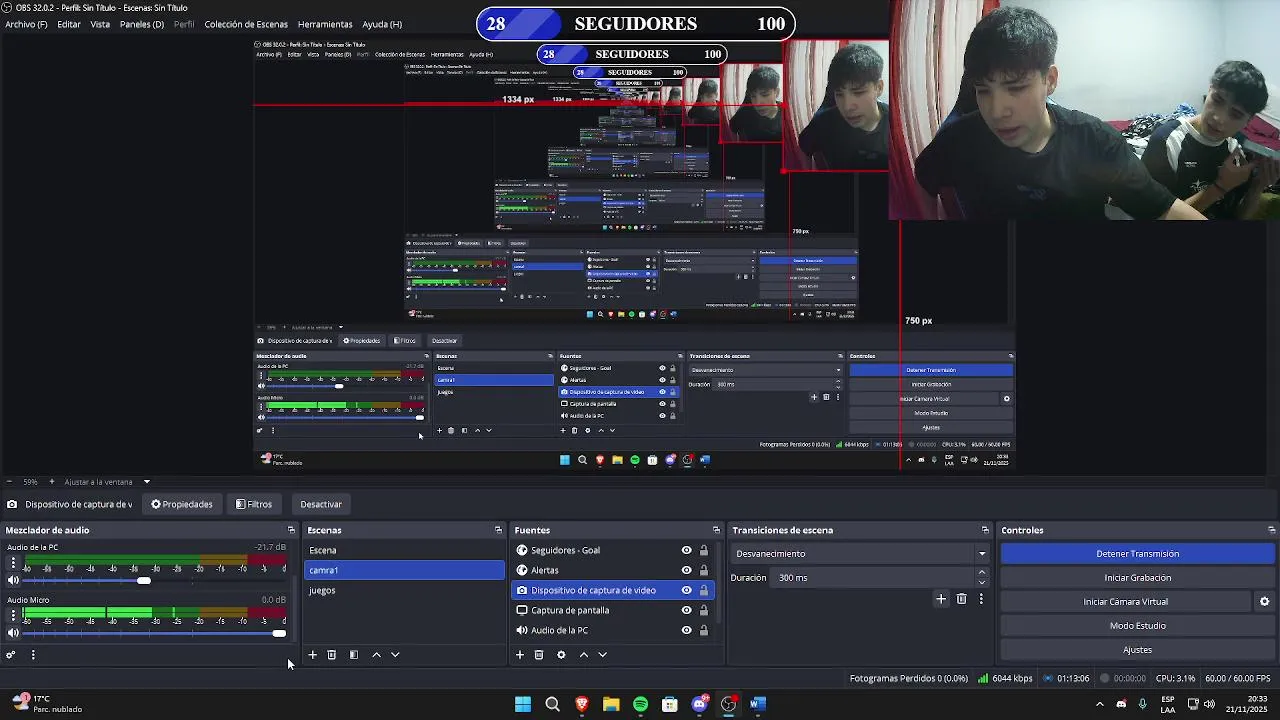Open the Paneles menu
This screenshot has width=1280, height=720.
pos(142,24)
